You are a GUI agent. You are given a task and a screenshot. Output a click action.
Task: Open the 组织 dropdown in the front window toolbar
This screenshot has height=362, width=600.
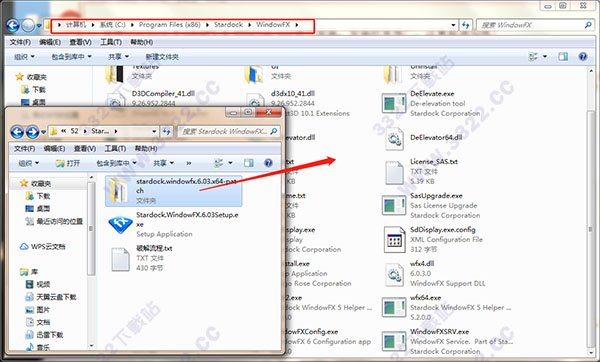click(x=29, y=163)
